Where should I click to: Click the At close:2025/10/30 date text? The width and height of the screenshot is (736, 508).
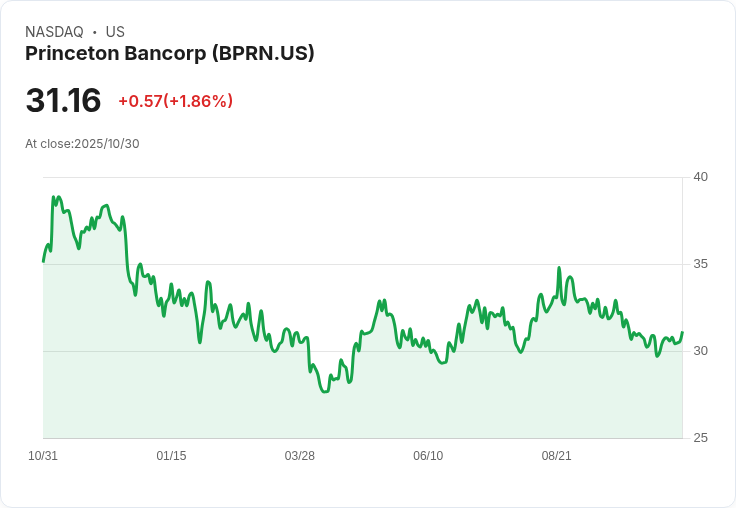click(82, 144)
